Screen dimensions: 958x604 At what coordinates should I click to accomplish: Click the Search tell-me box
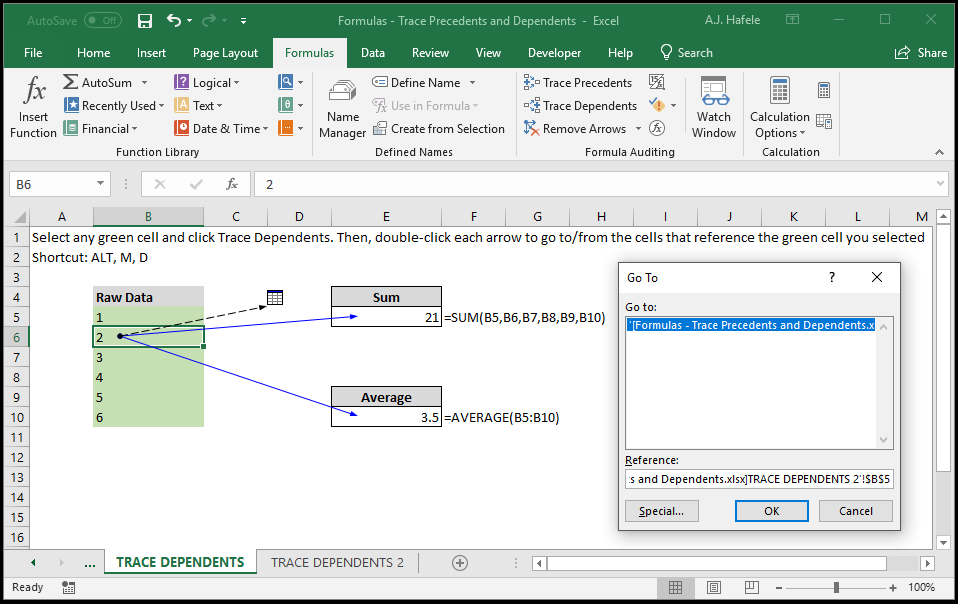coord(687,53)
